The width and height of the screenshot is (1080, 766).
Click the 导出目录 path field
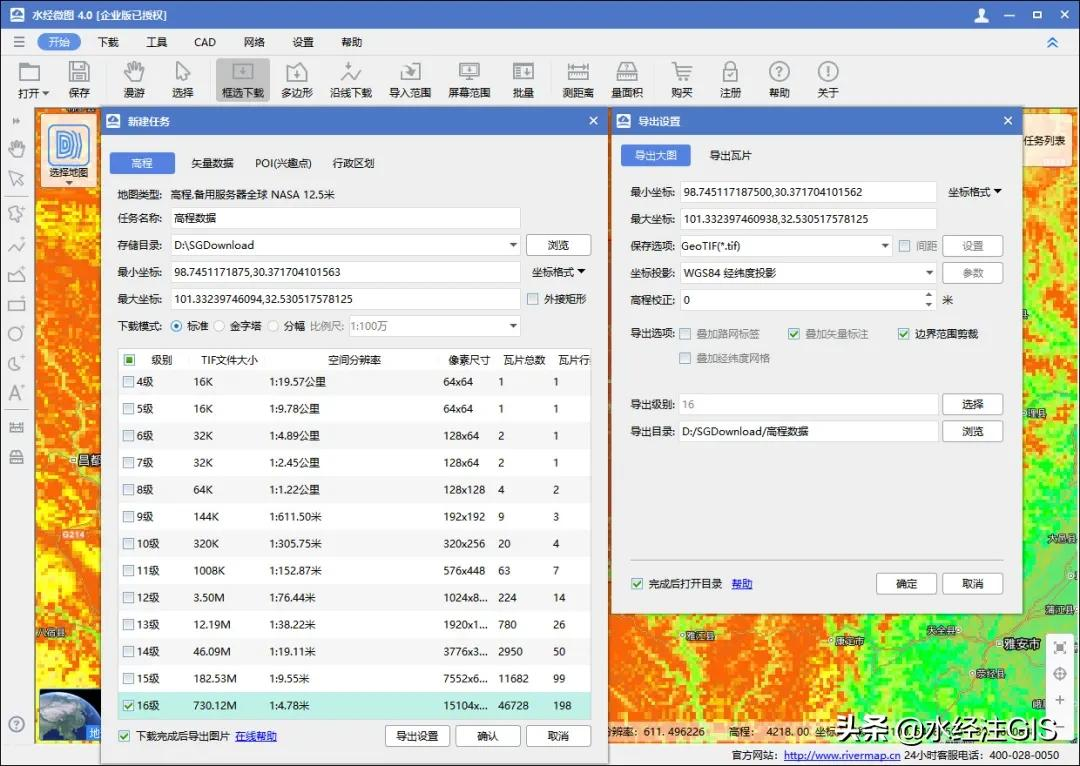tap(809, 431)
